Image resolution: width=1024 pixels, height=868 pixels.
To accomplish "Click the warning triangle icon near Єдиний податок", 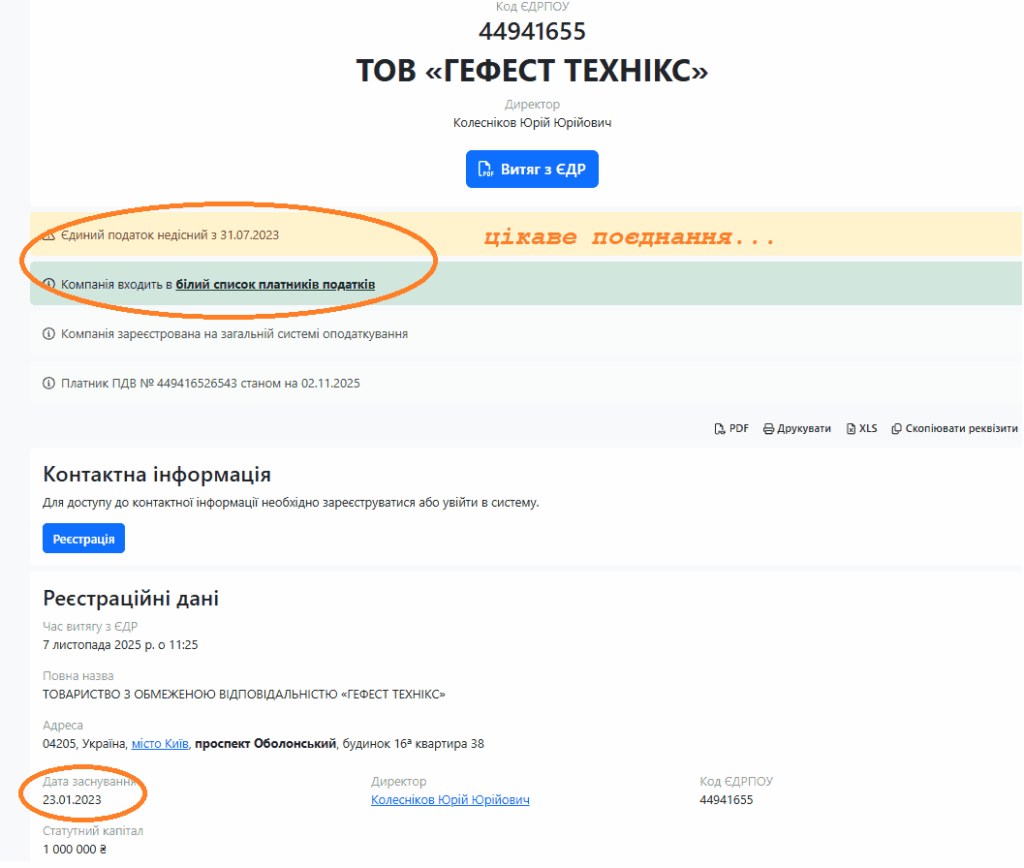I will click(x=48, y=236).
